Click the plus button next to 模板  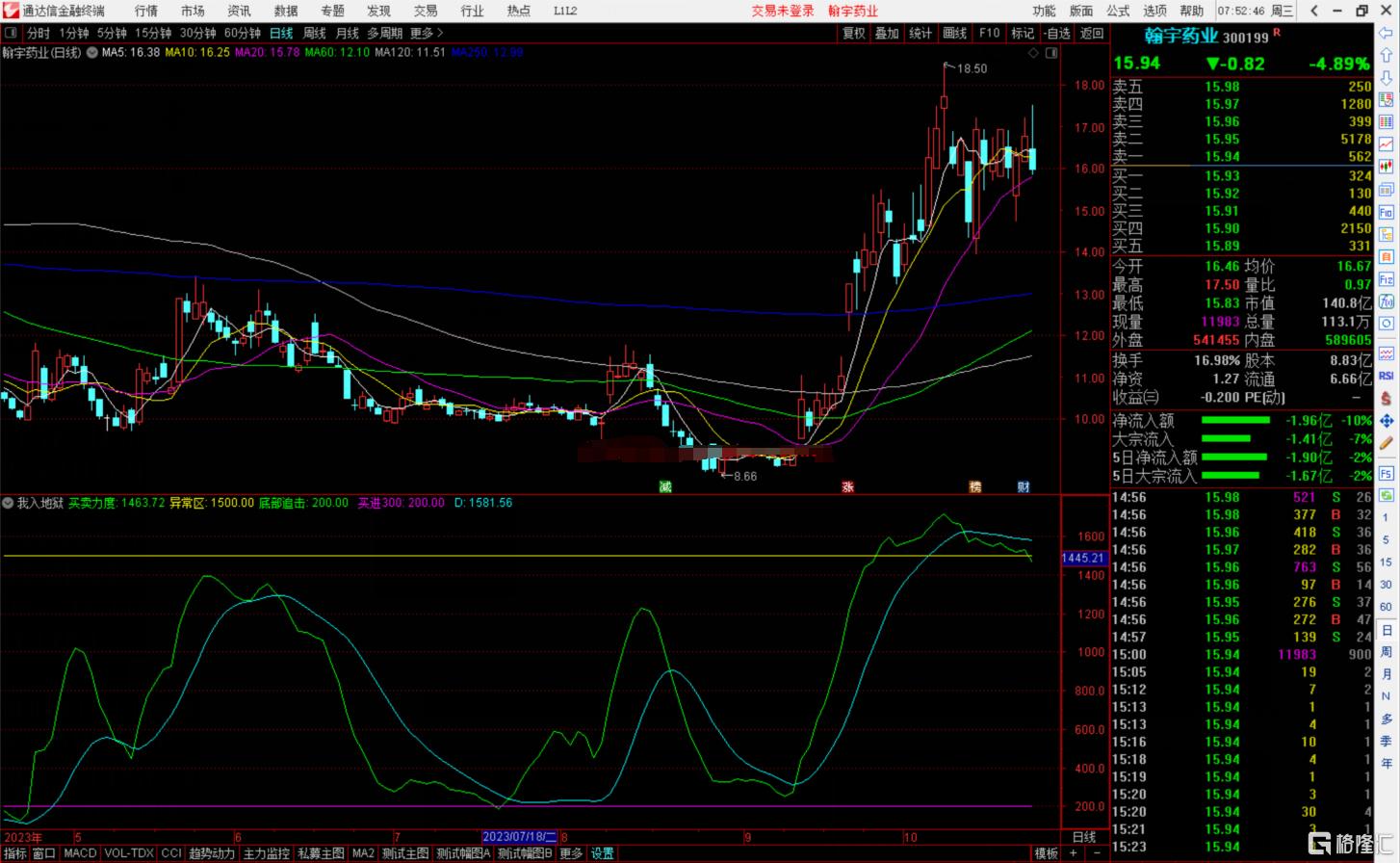pos(1073,853)
